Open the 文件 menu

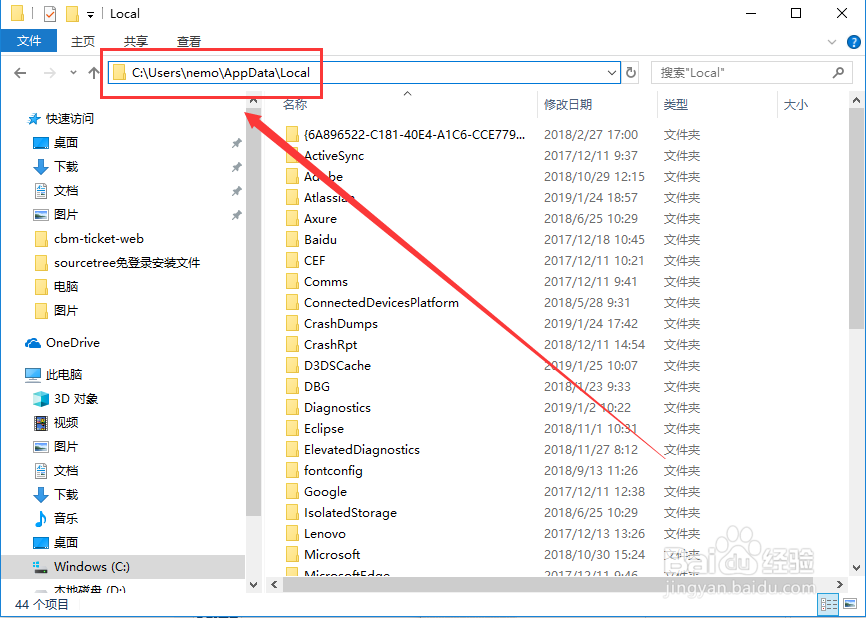click(x=29, y=41)
